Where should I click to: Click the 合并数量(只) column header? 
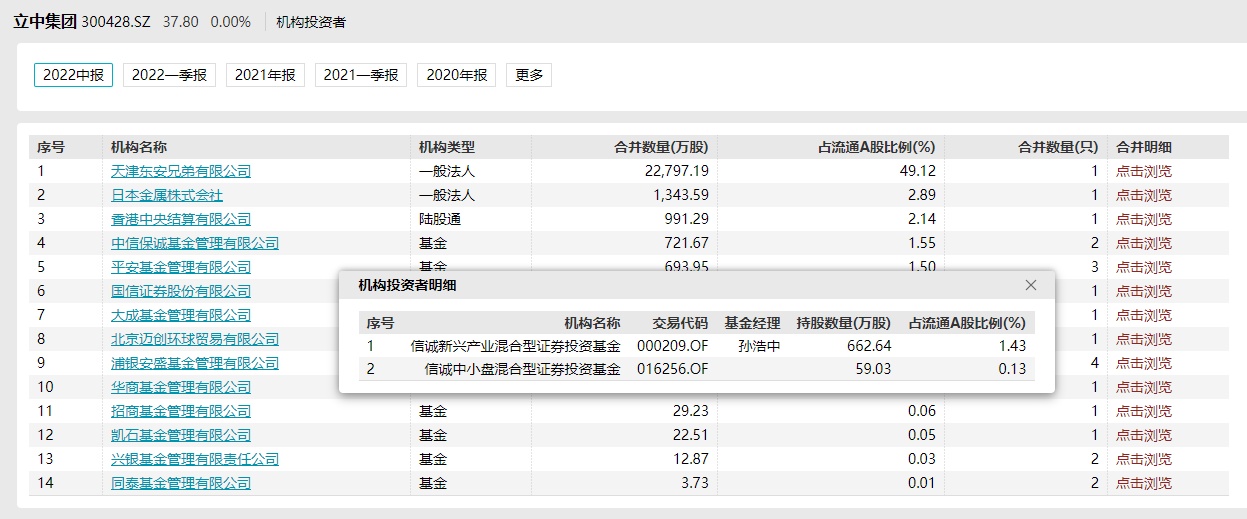coord(1058,147)
